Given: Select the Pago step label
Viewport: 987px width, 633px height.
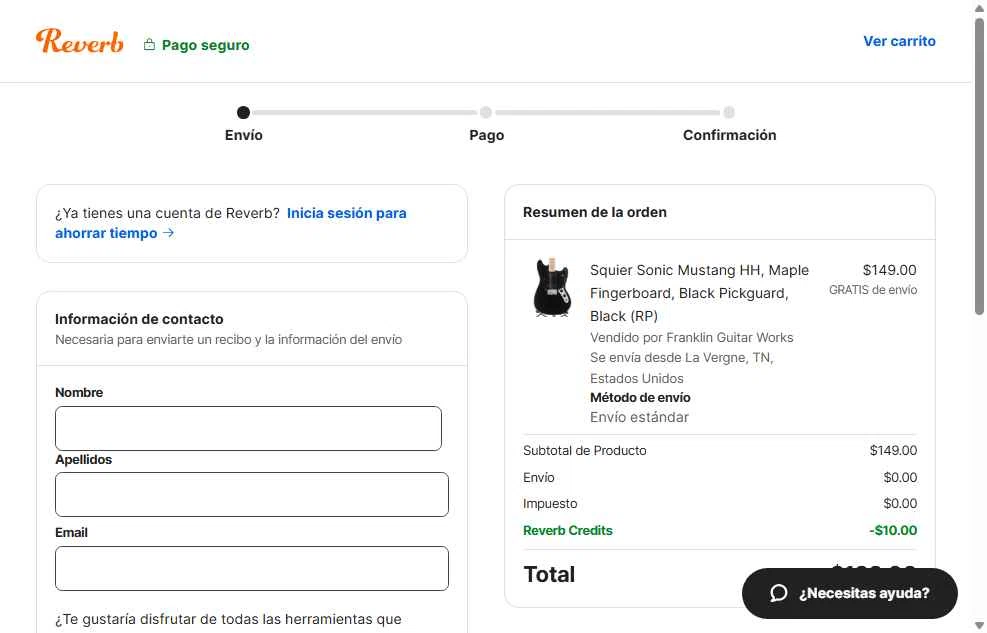Looking at the screenshot, I should 486,135.
